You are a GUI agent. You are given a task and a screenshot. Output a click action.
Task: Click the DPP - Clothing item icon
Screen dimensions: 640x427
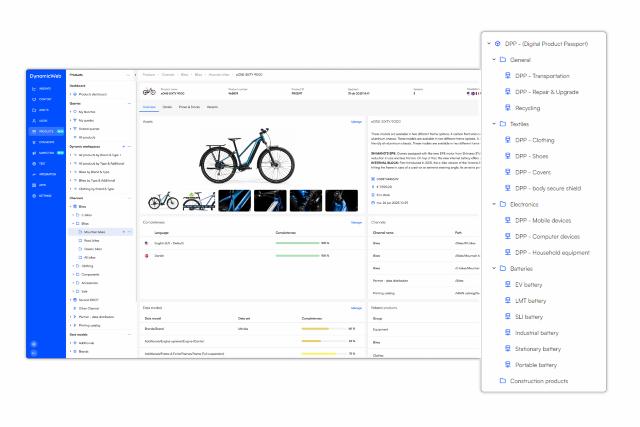coord(509,140)
